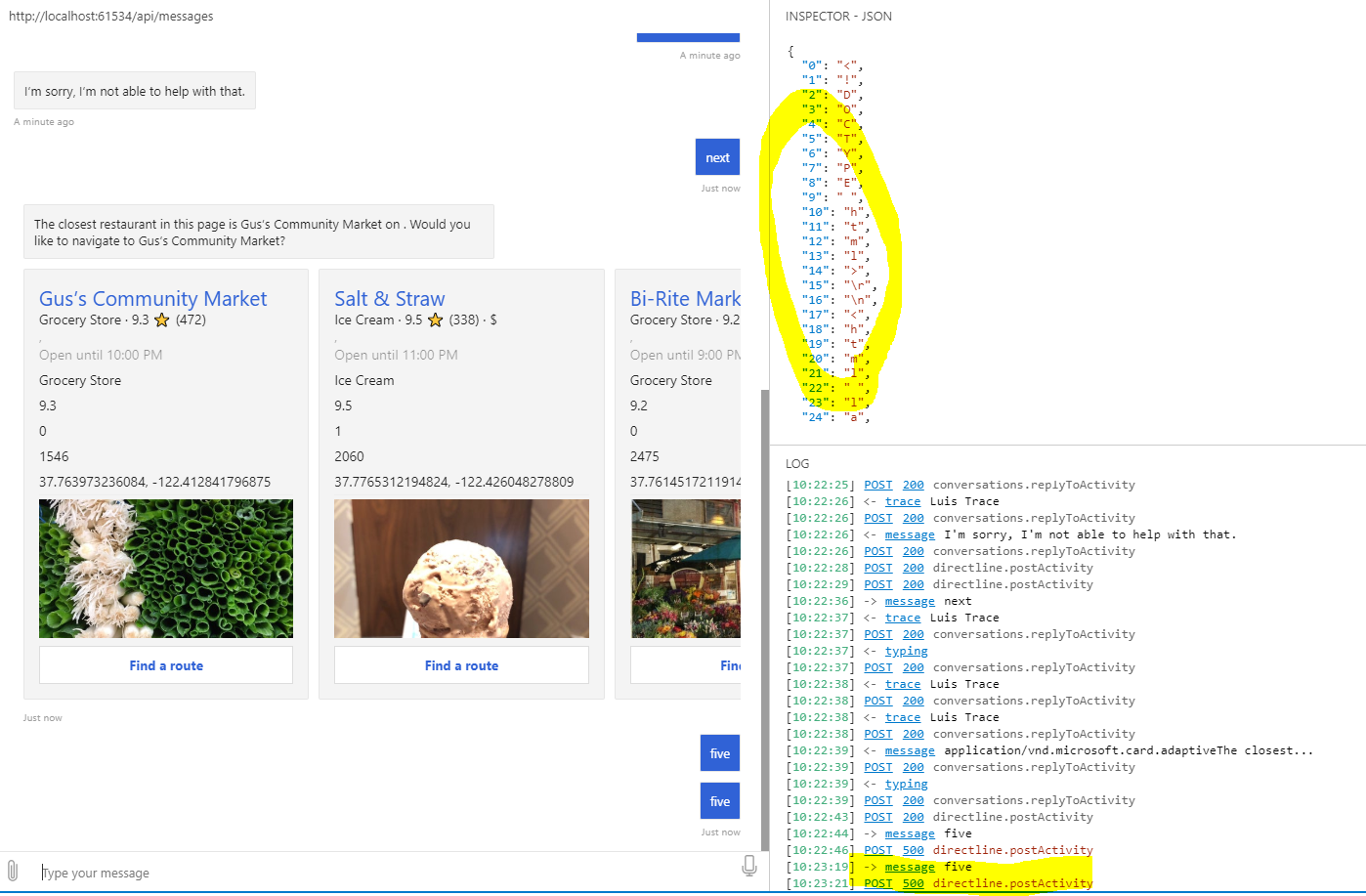1366x896 pixels.
Task: Select coordinates 37.763973236084, -122.412841796875
Action: (x=154, y=482)
